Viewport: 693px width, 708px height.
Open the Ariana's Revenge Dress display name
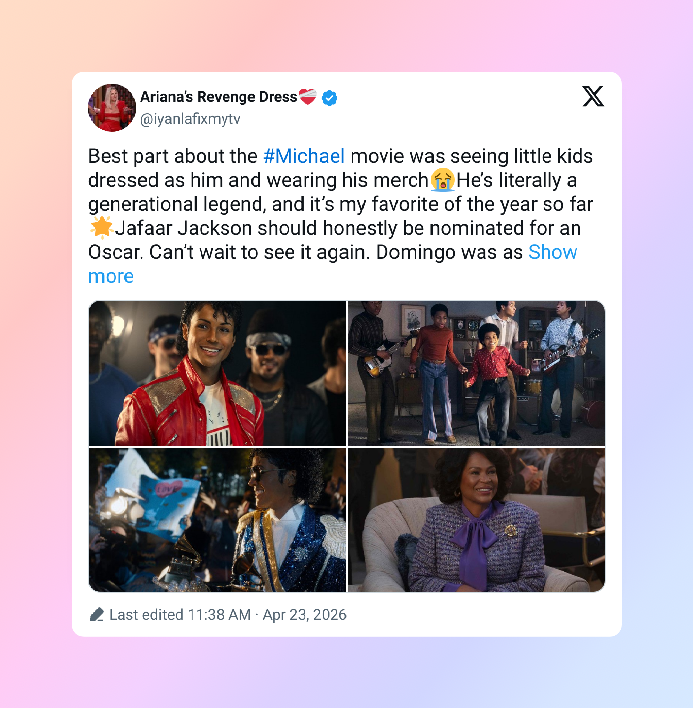tap(219, 97)
